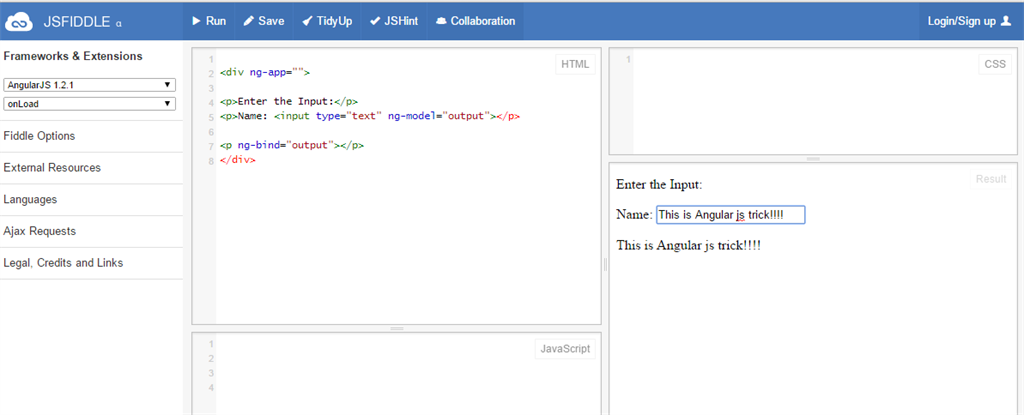Expand the External Resources section
The height and width of the screenshot is (415, 1024).
pos(52,168)
